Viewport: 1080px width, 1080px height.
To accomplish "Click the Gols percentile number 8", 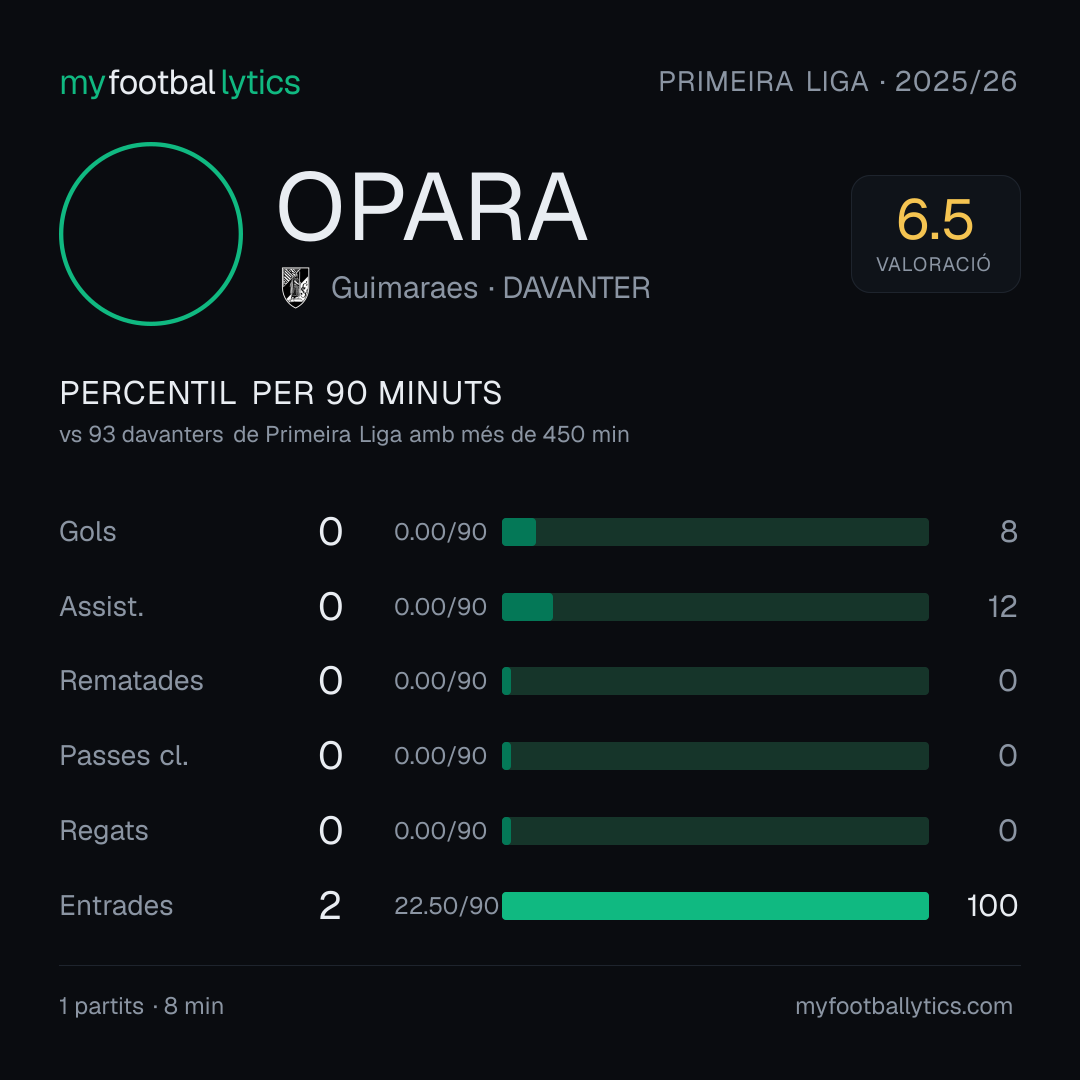I will pyautogui.click(x=1009, y=532).
